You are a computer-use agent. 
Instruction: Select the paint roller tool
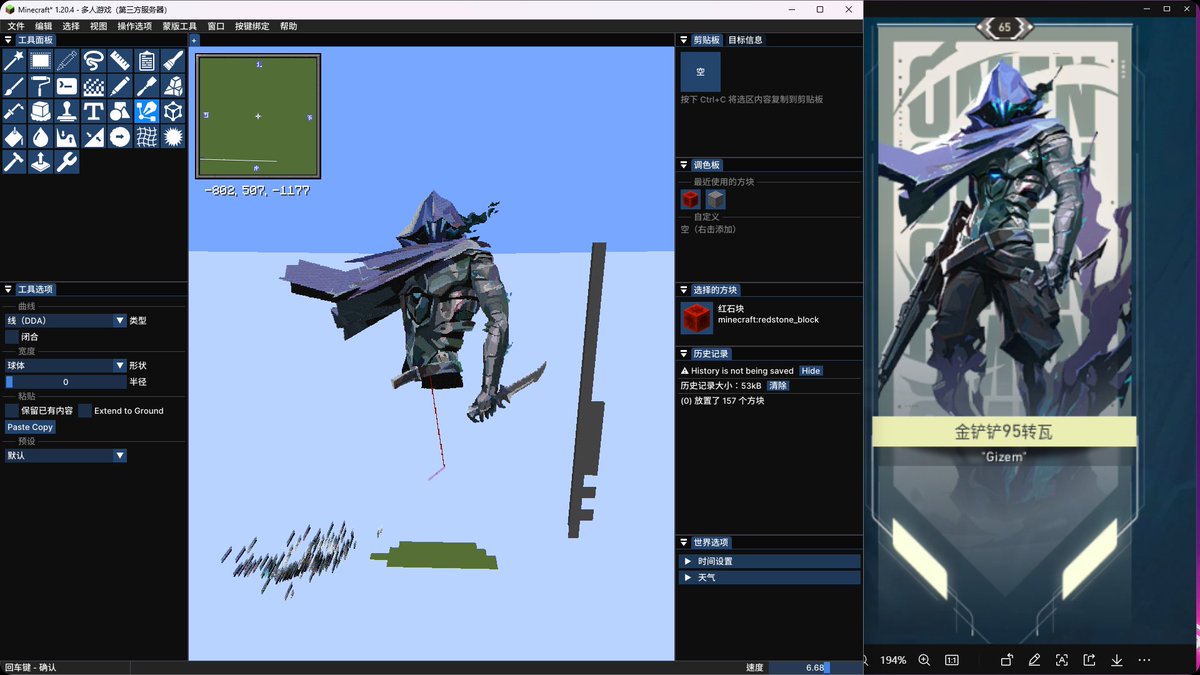coord(41,85)
